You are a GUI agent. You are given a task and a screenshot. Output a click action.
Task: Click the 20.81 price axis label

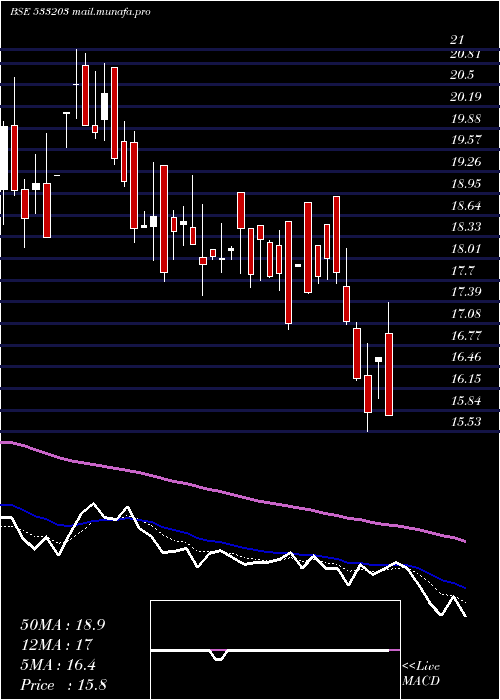(x=465, y=54)
